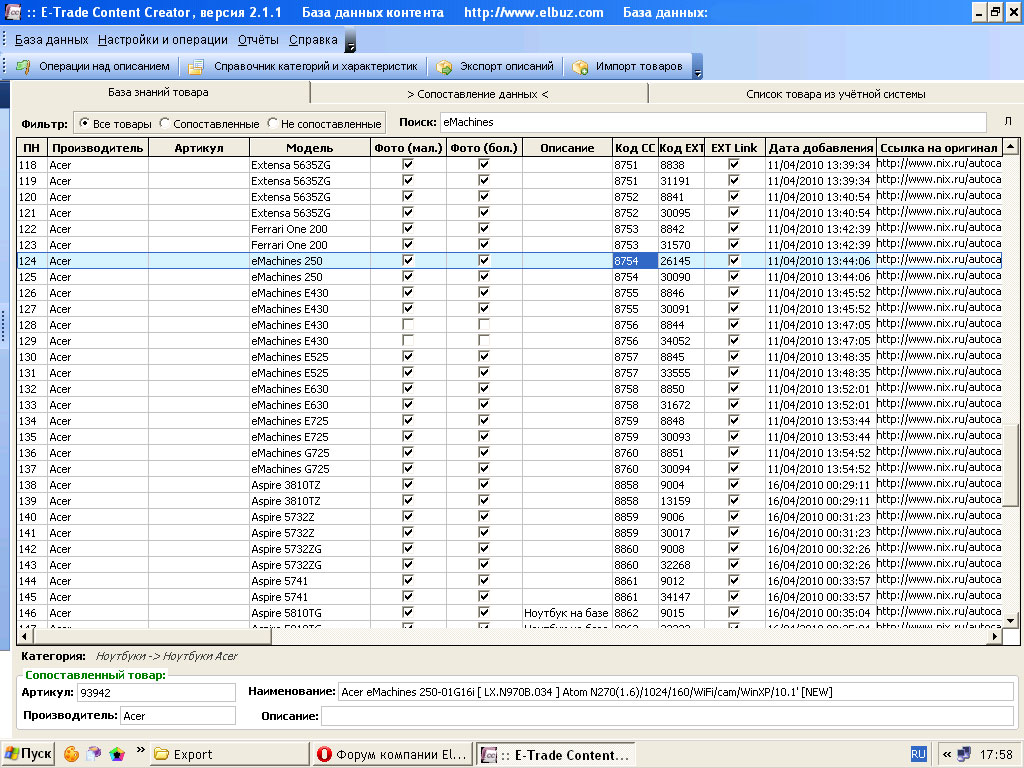Select the Не сопоставленные filter radio

point(272,123)
